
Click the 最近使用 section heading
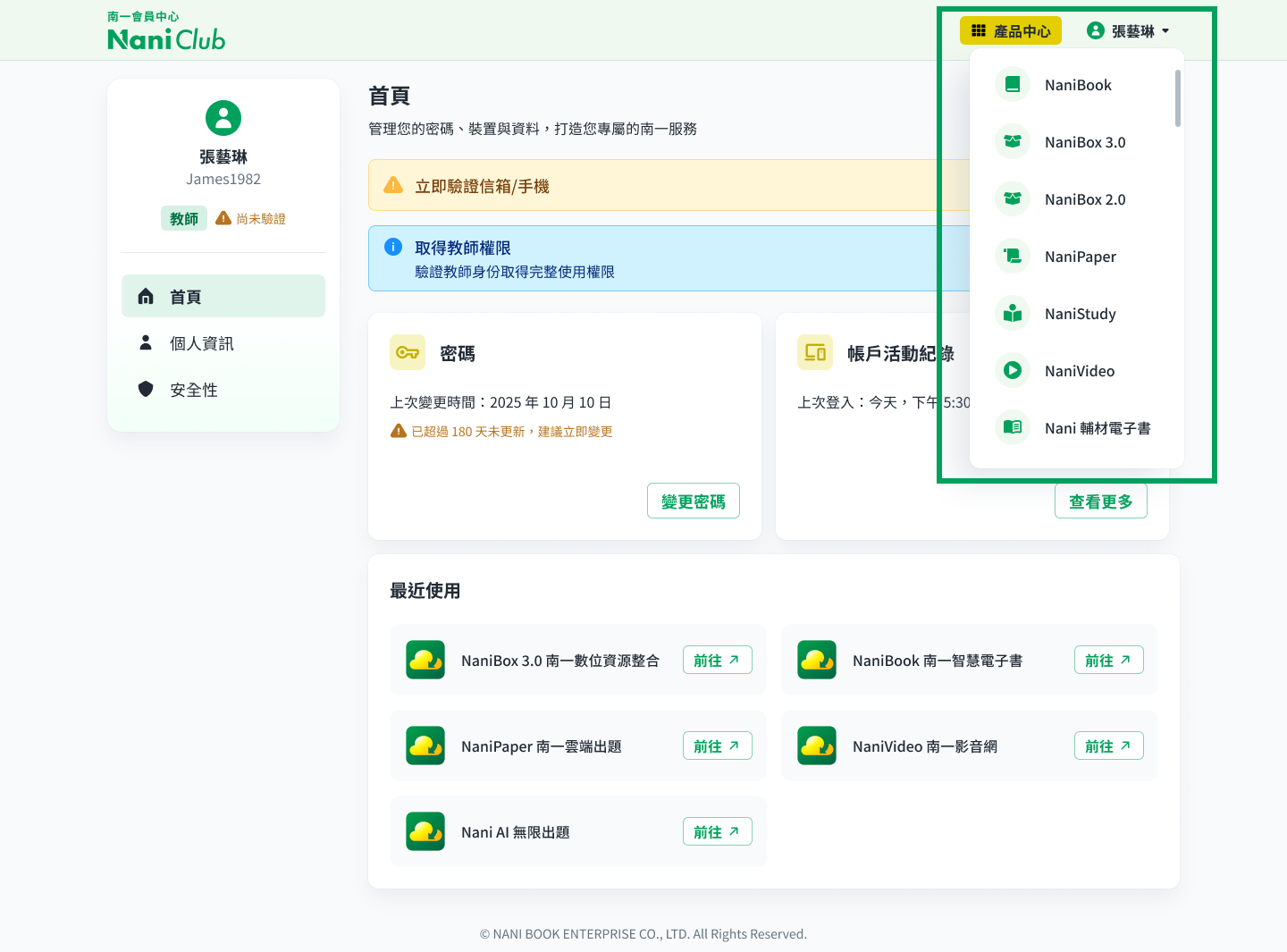[x=425, y=590]
